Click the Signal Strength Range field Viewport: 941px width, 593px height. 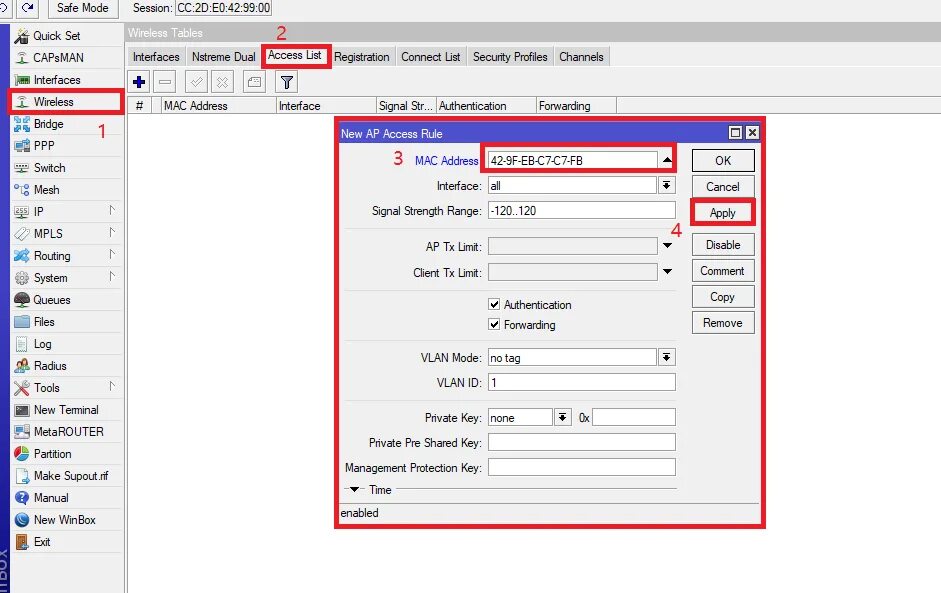pos(582,211)
